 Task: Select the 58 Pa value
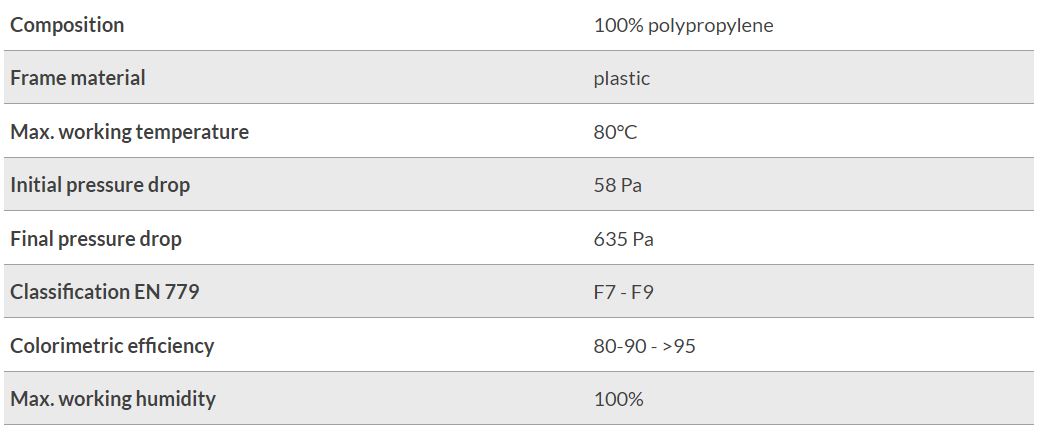pyautogui.click(x=618, y=185)
